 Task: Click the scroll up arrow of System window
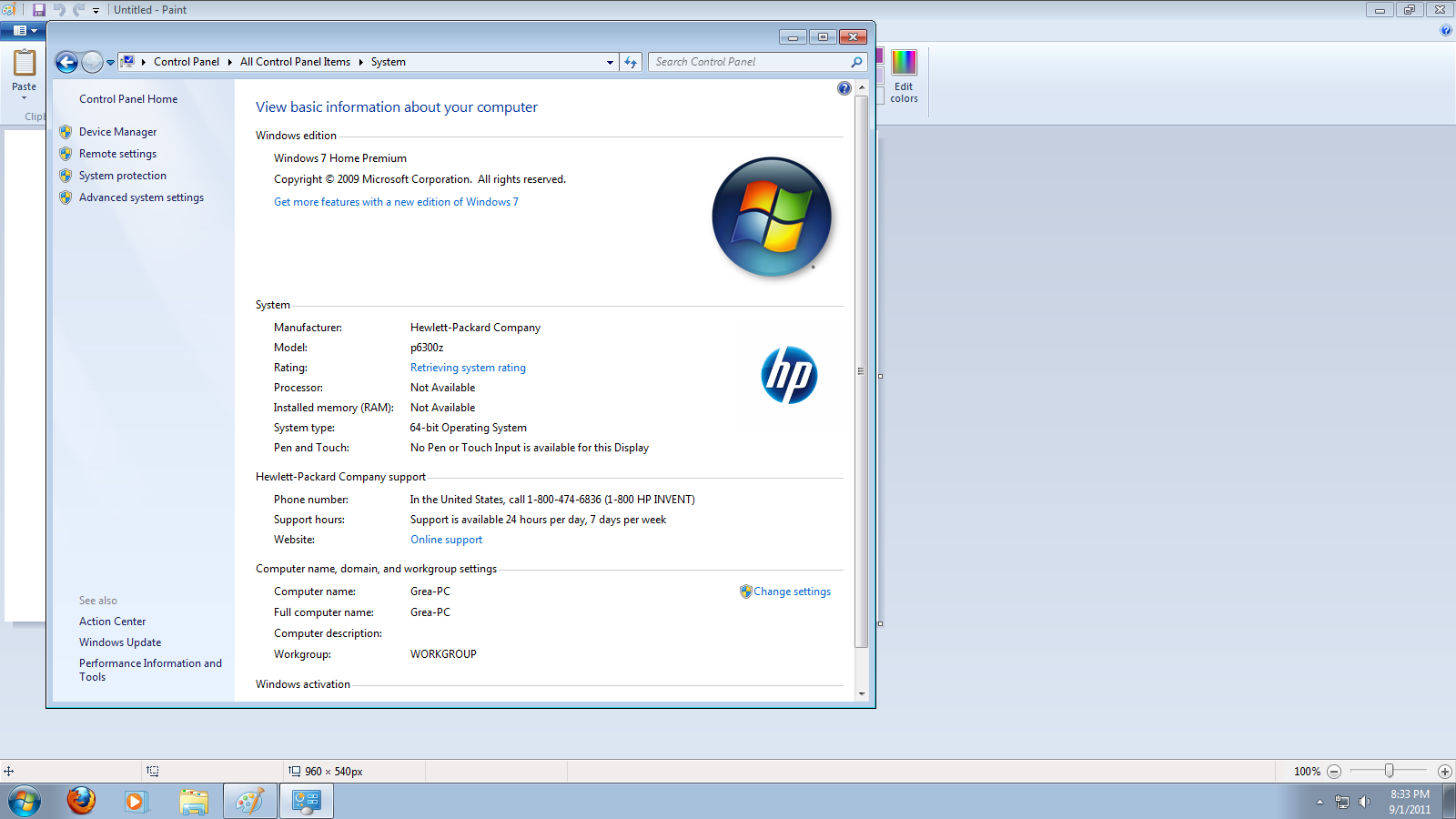862,87
